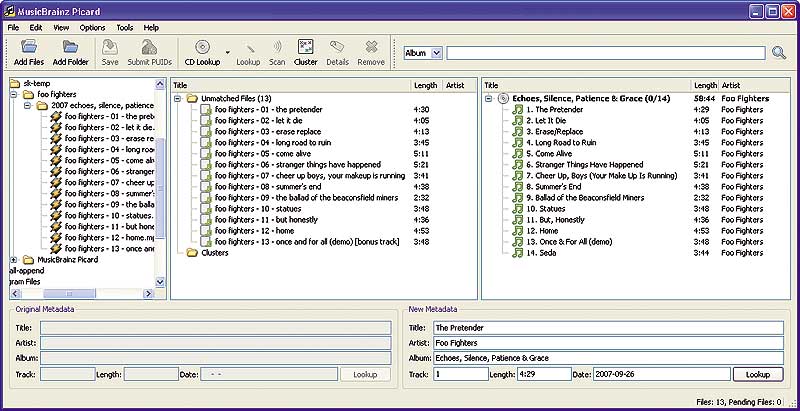Viewport: 800px width, 411px height.
Task: Click Winamp file icon for 'foo fighters - 04 - long roa'
Action: 56,149
